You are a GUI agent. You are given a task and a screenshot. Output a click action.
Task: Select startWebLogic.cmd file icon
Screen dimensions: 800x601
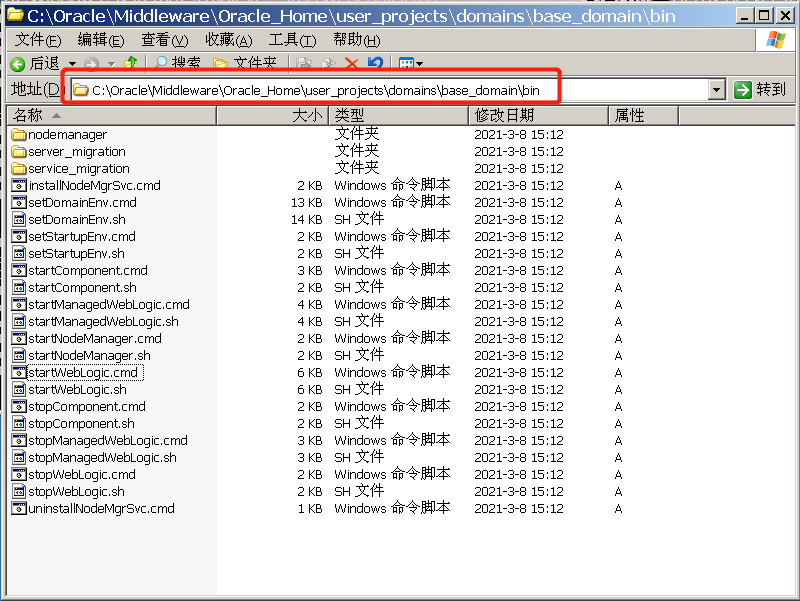pyautogui.click(x=19, y=372)
